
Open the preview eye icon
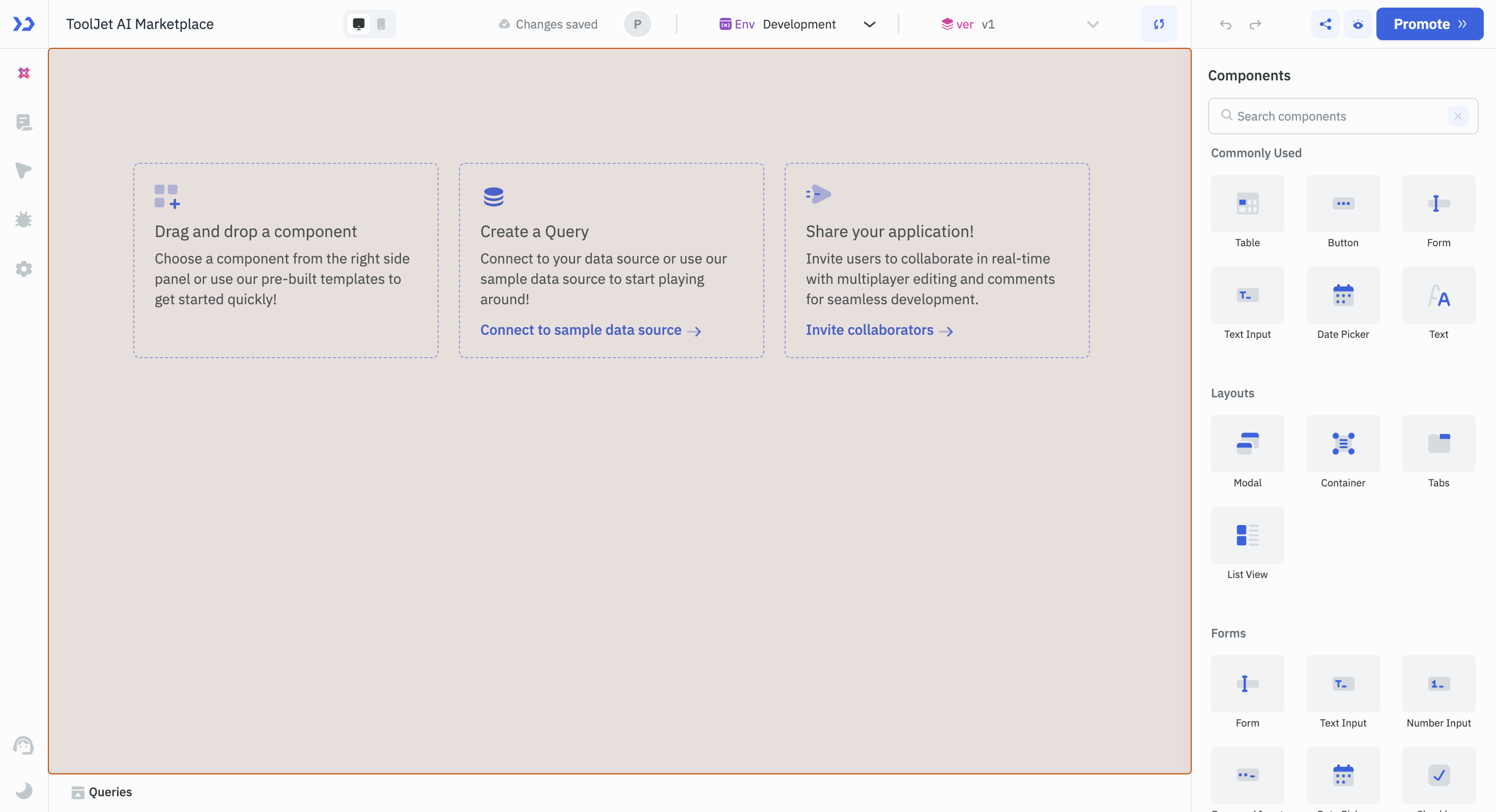click(x=1358, y=24)
